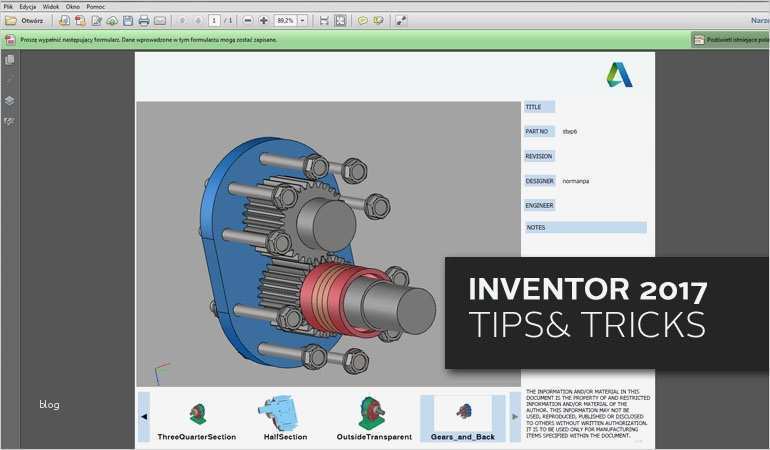The width and height of the screenshot is (770, 450).
Task: Click the 3D gear model view
Action: coord(328,244)
